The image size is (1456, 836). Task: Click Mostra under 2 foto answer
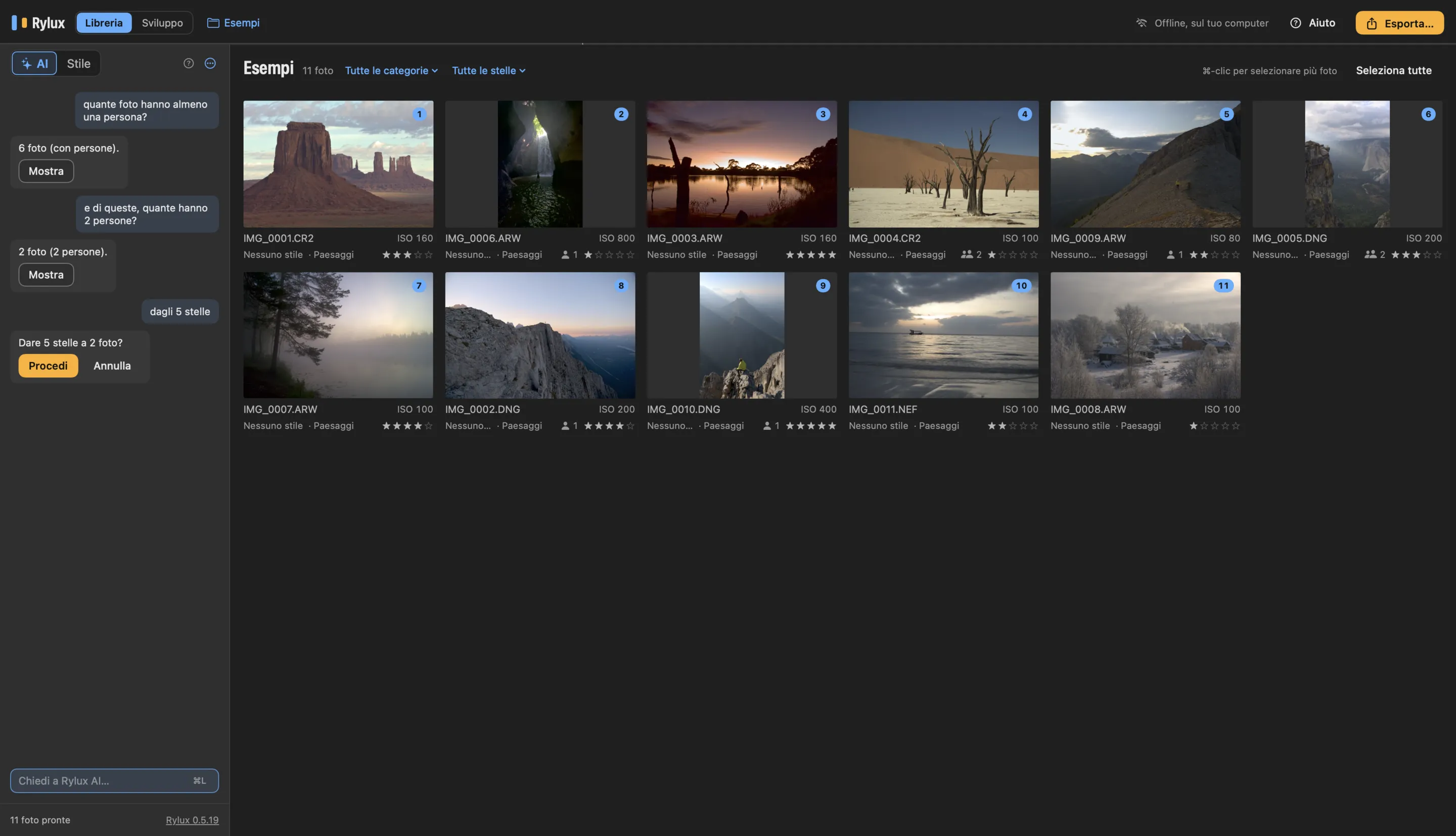tap(46, 275)
